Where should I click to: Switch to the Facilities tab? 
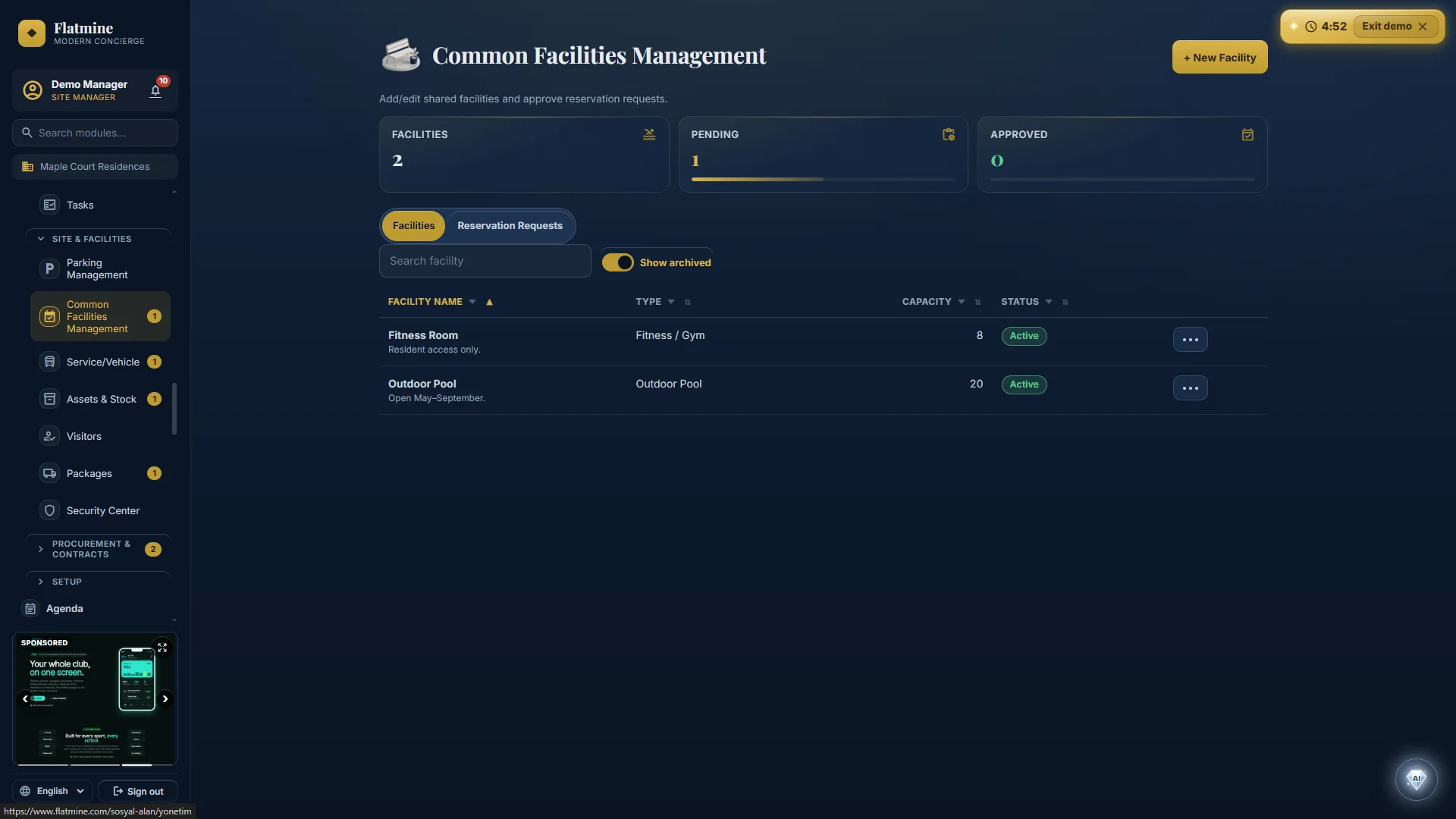(413, 226)
